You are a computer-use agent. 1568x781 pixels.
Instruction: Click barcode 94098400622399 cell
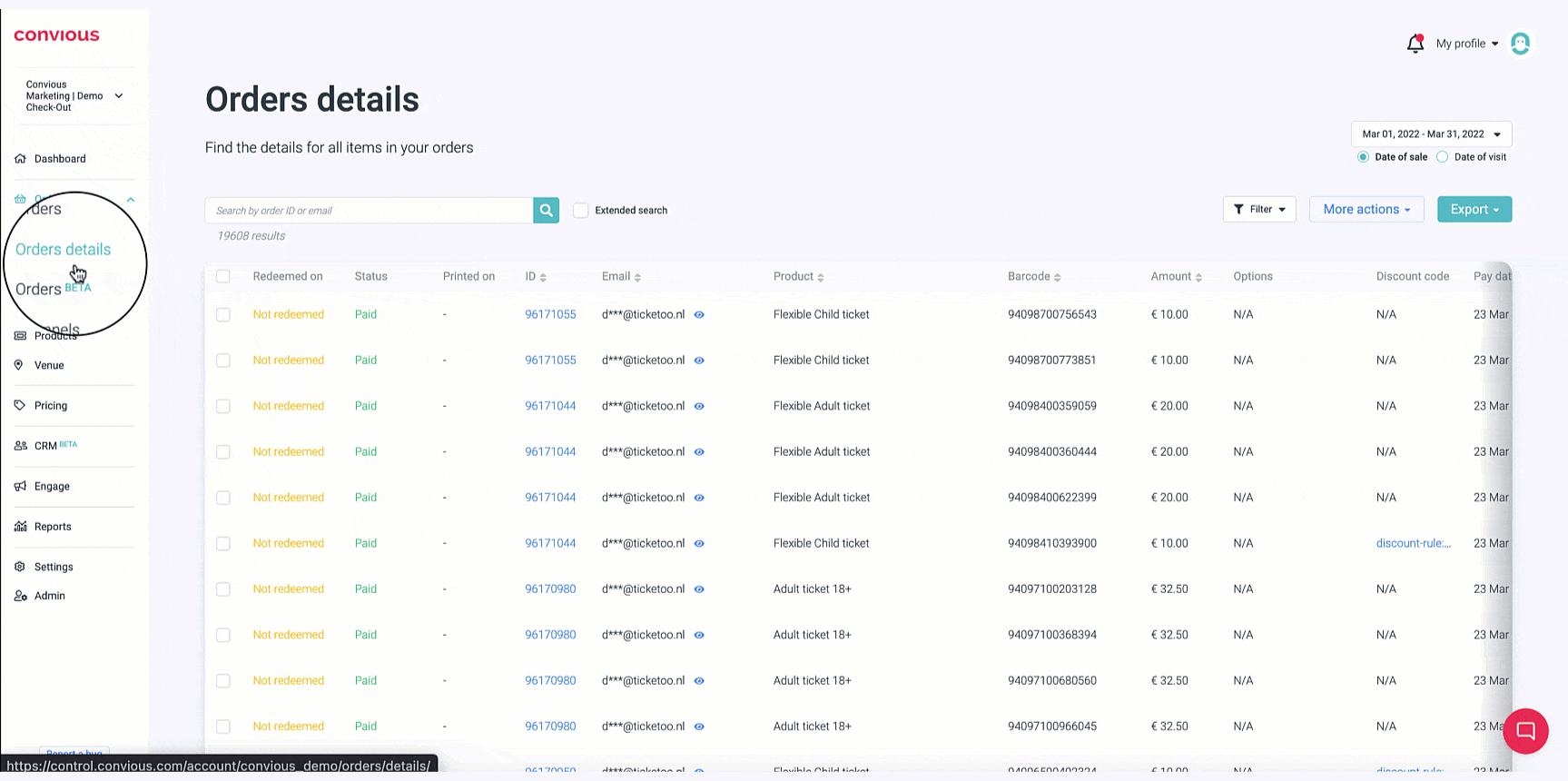click(x=1052, y=498)
